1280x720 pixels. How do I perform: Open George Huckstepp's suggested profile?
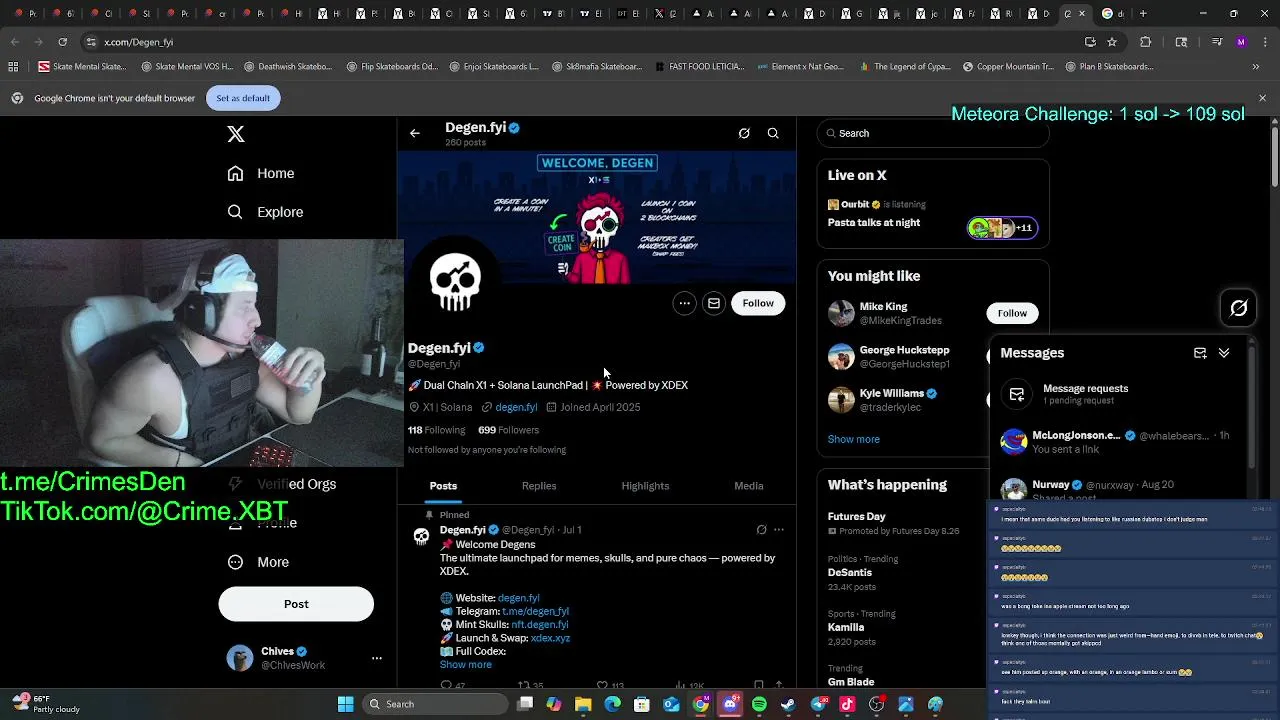(905, 357)
